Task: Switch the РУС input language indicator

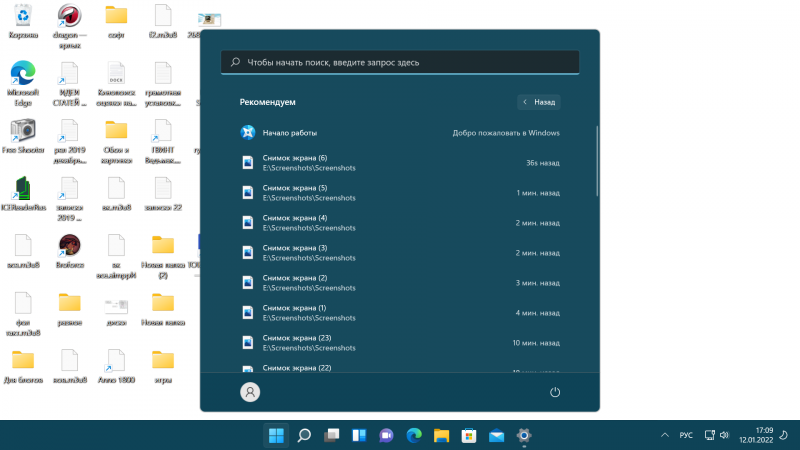Action: [x=686, y=435]
